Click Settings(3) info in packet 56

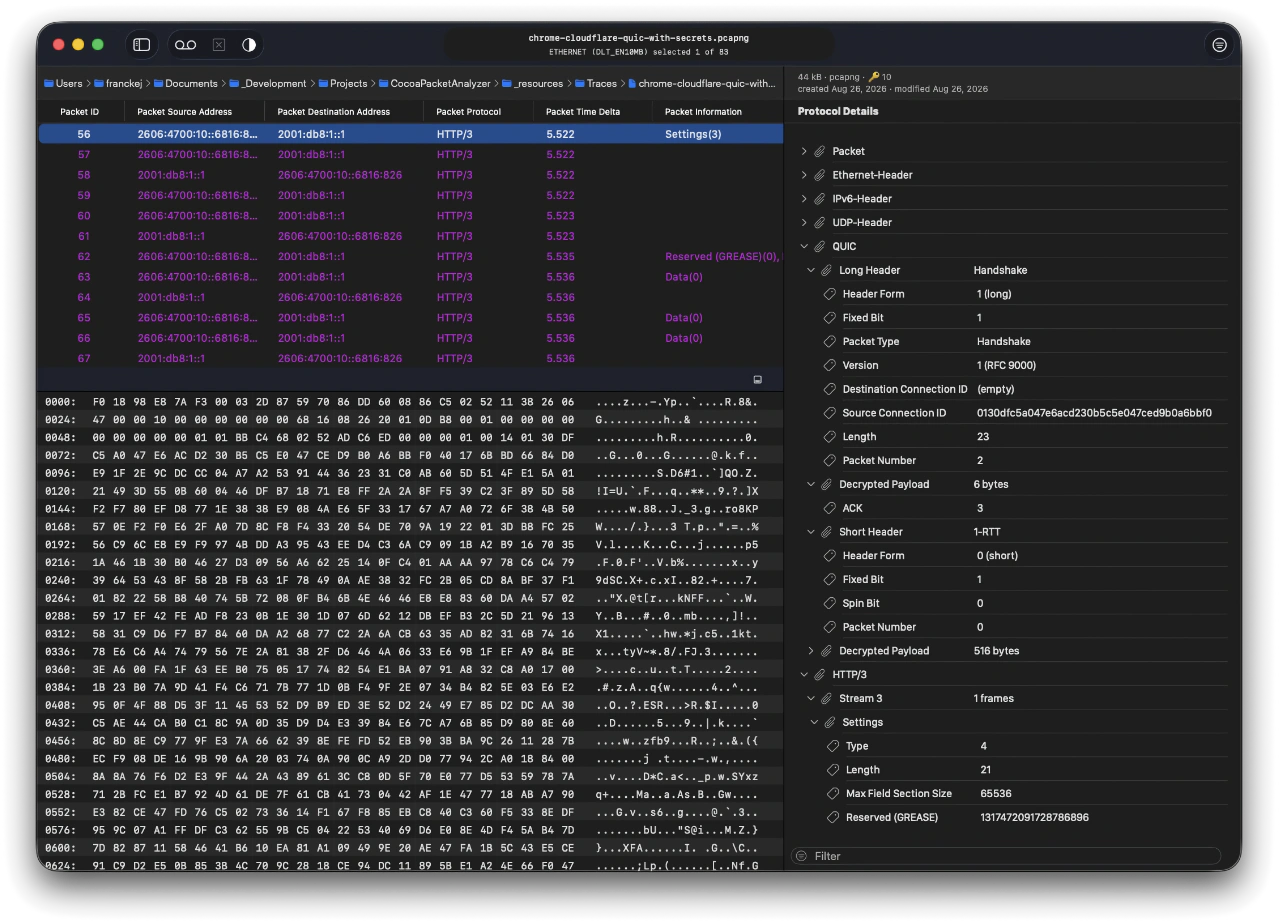point(693,134)
